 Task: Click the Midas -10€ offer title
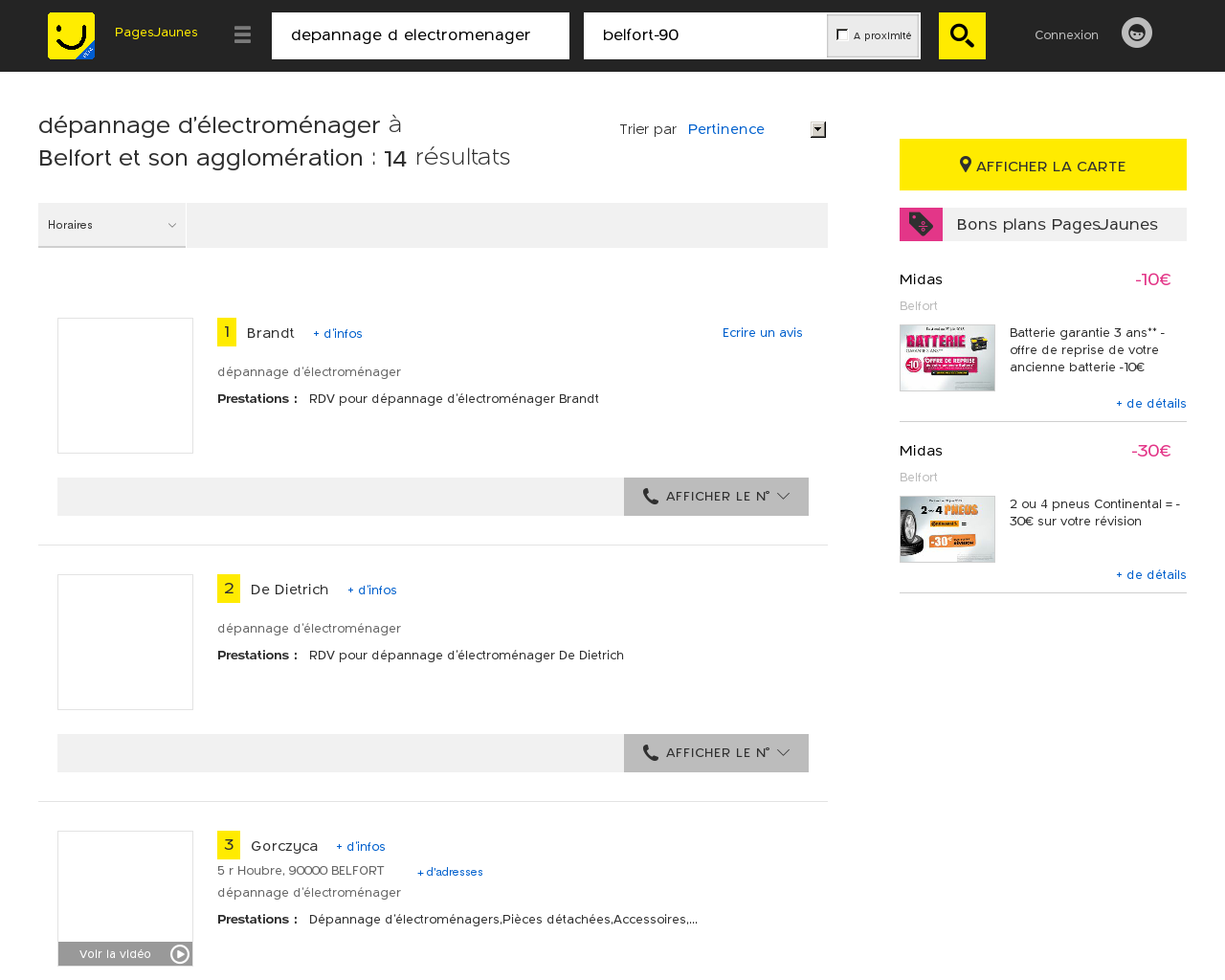pyautogui.click(x=921, y=279)
